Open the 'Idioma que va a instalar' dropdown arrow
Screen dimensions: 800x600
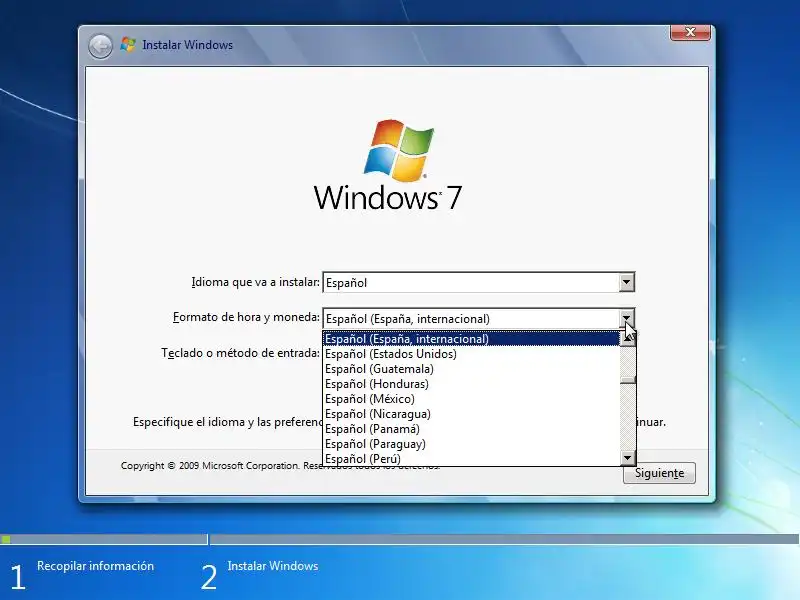627,282
